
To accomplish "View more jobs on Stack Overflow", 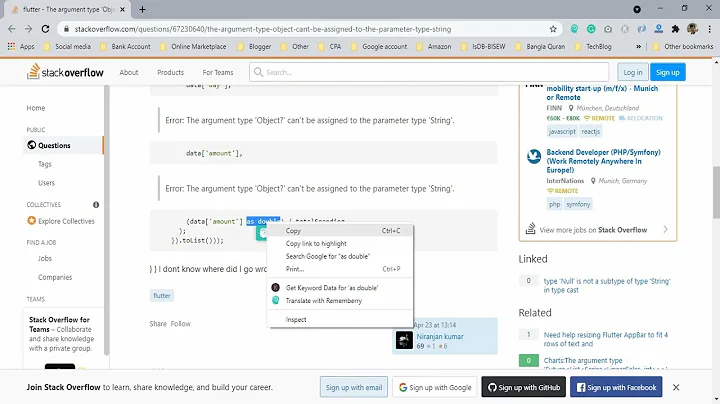I will 597,230.
